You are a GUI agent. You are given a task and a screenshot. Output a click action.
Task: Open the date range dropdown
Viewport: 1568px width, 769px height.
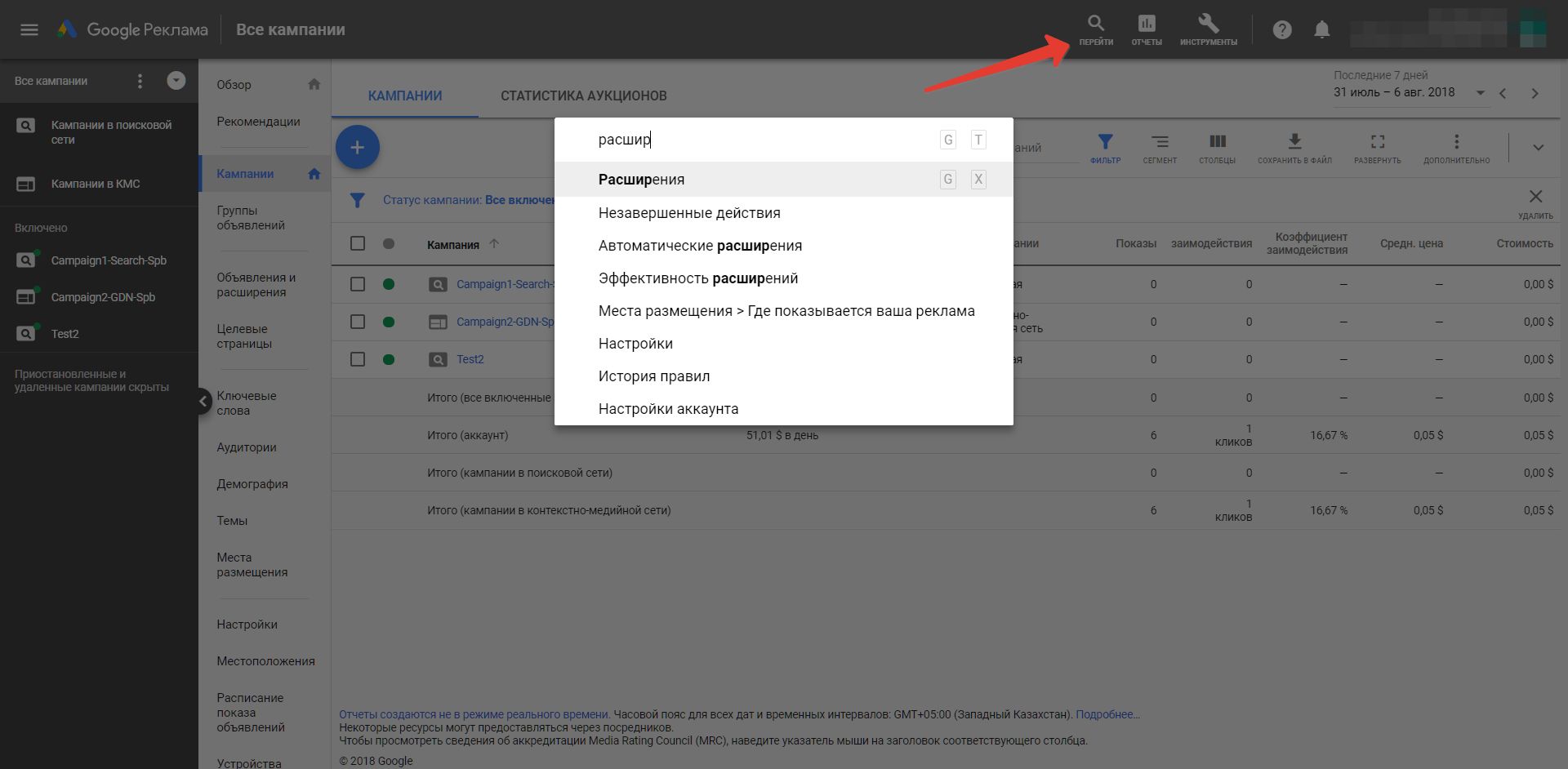point(1480,93)
